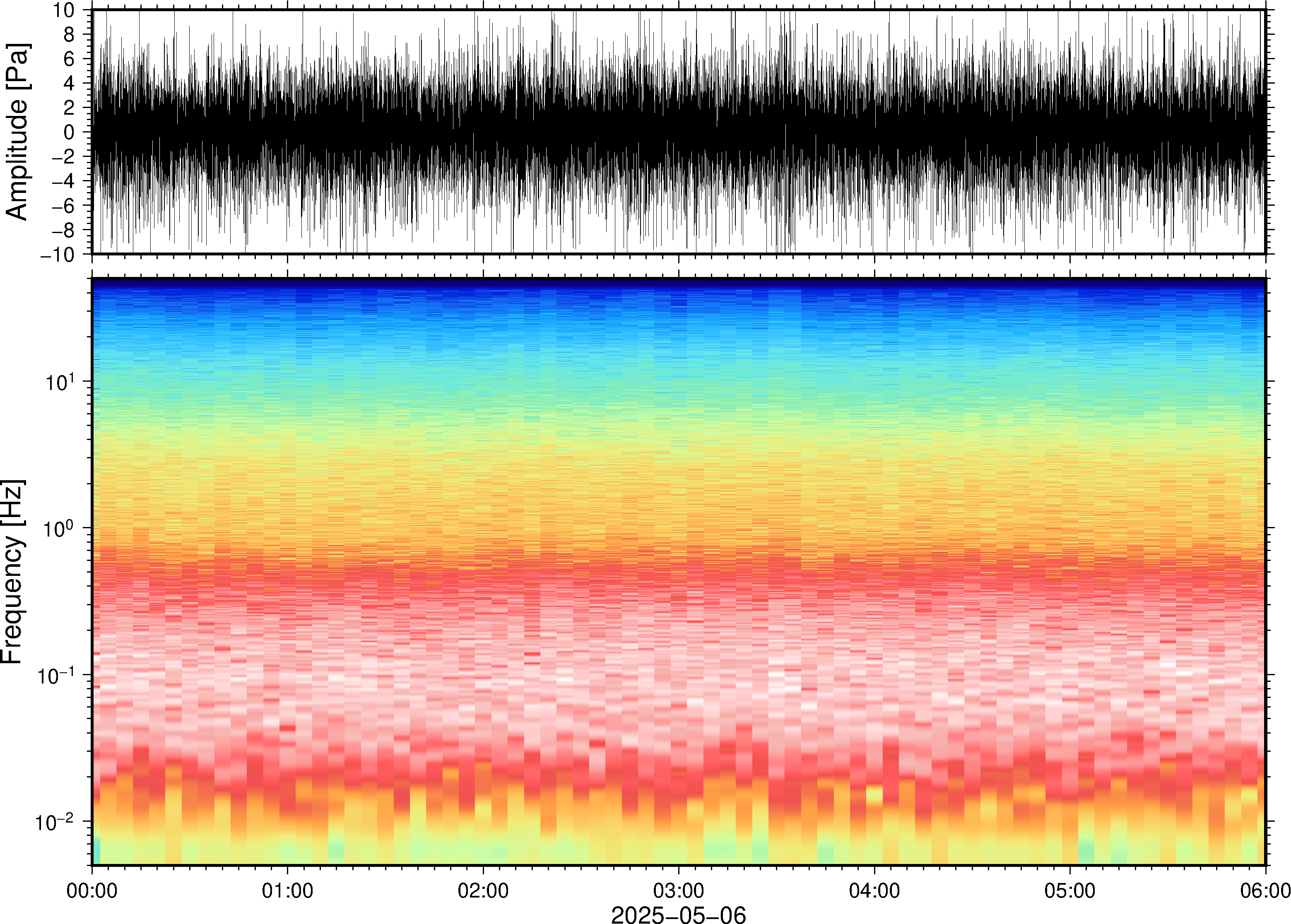Select the 03:00 time tick label
The image size is (1291, 924).
(679, 890)
